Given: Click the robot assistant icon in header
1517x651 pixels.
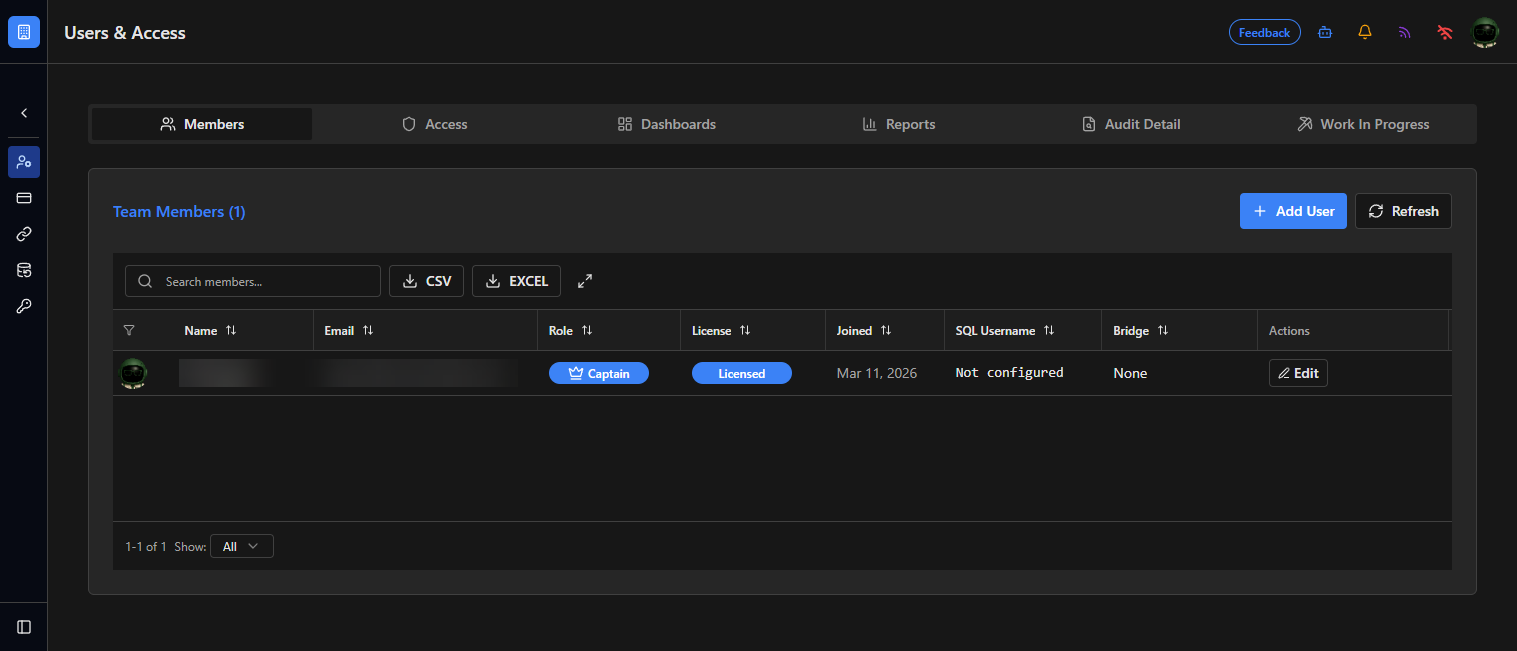Looking at the screenshot, I should coord(1325,32).
